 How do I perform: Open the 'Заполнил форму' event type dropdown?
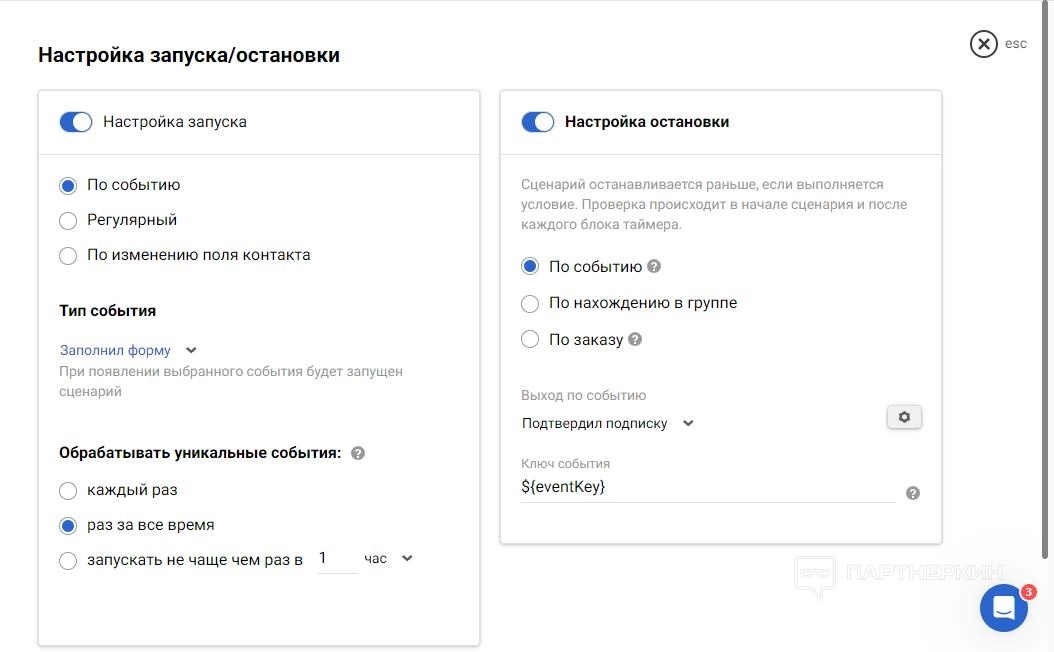tap(128, 351)
